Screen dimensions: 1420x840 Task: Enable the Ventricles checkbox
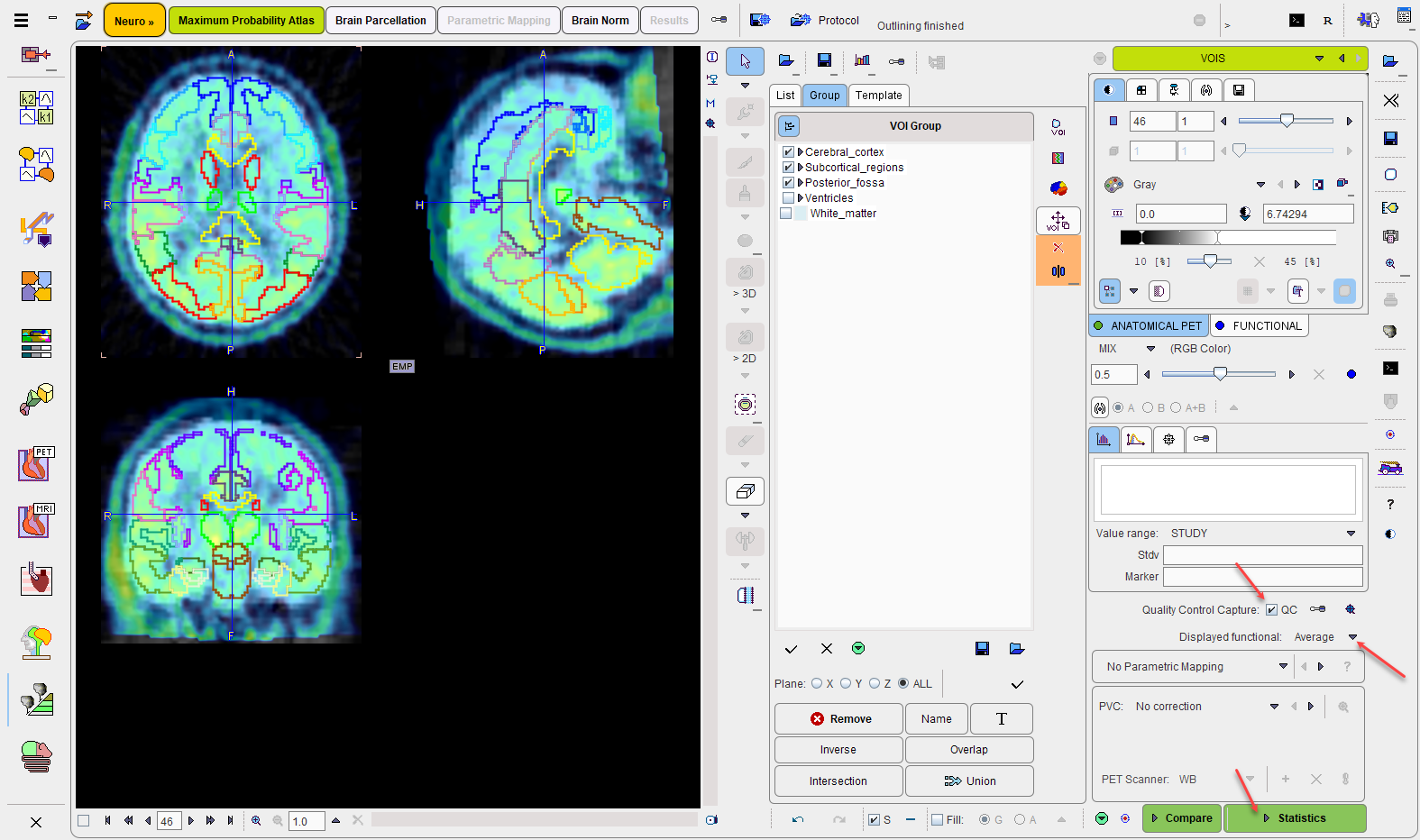[788, 198]
